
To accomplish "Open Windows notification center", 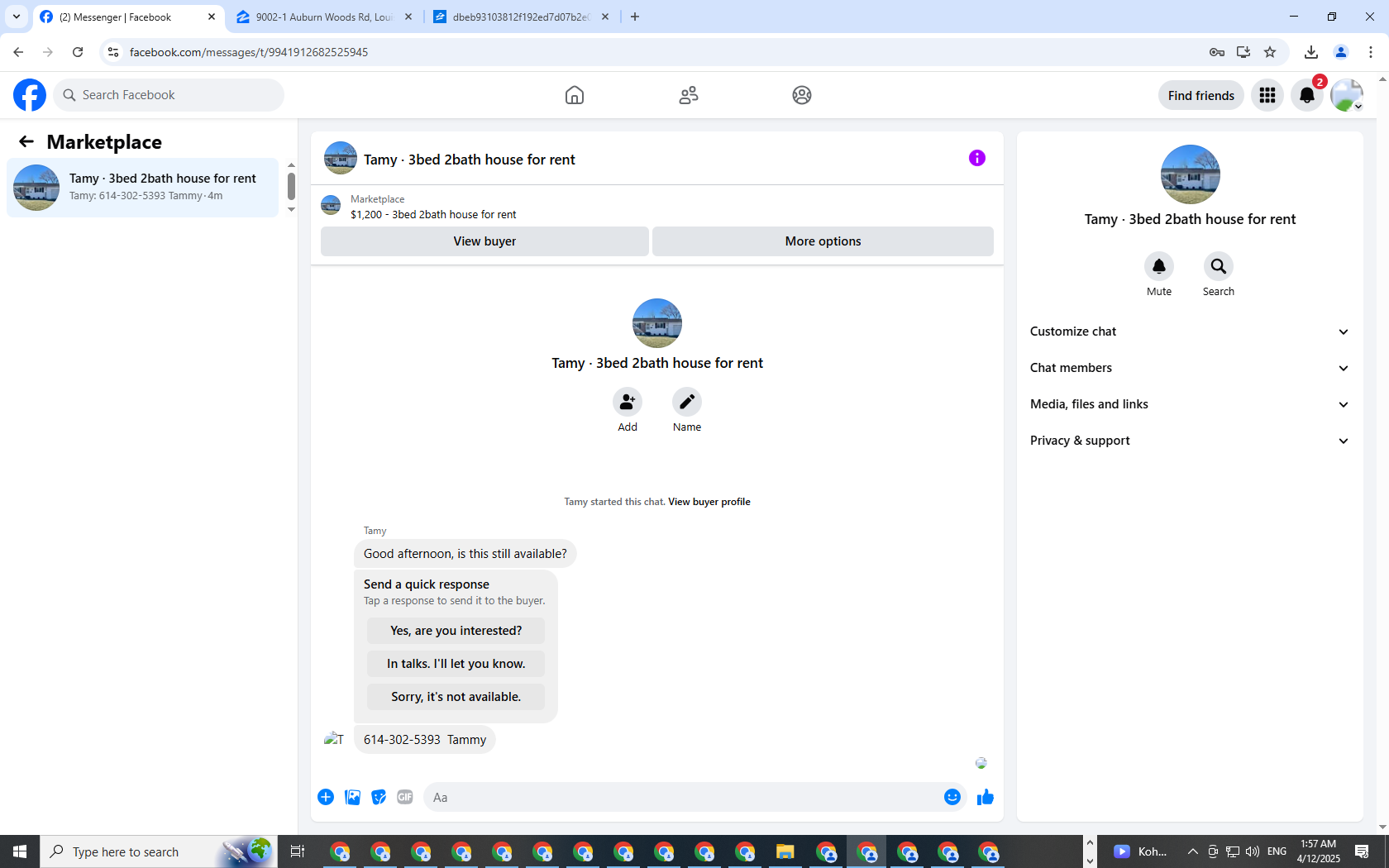I will coord(1362,851).
